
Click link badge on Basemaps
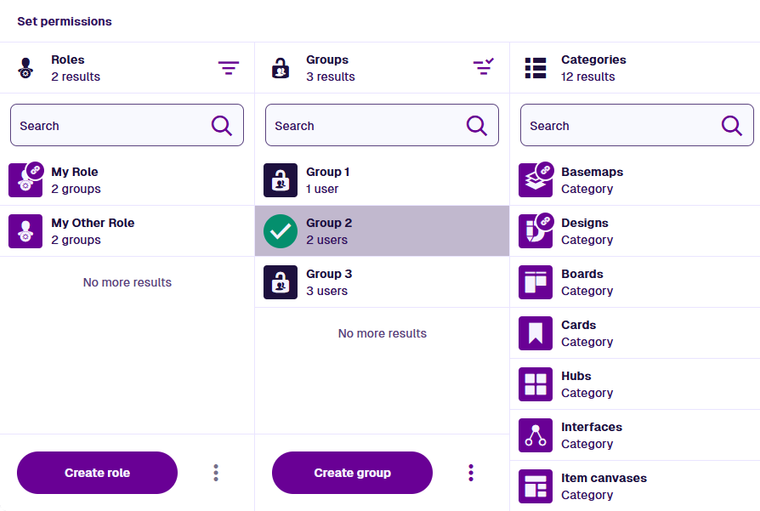coord(545,170)
